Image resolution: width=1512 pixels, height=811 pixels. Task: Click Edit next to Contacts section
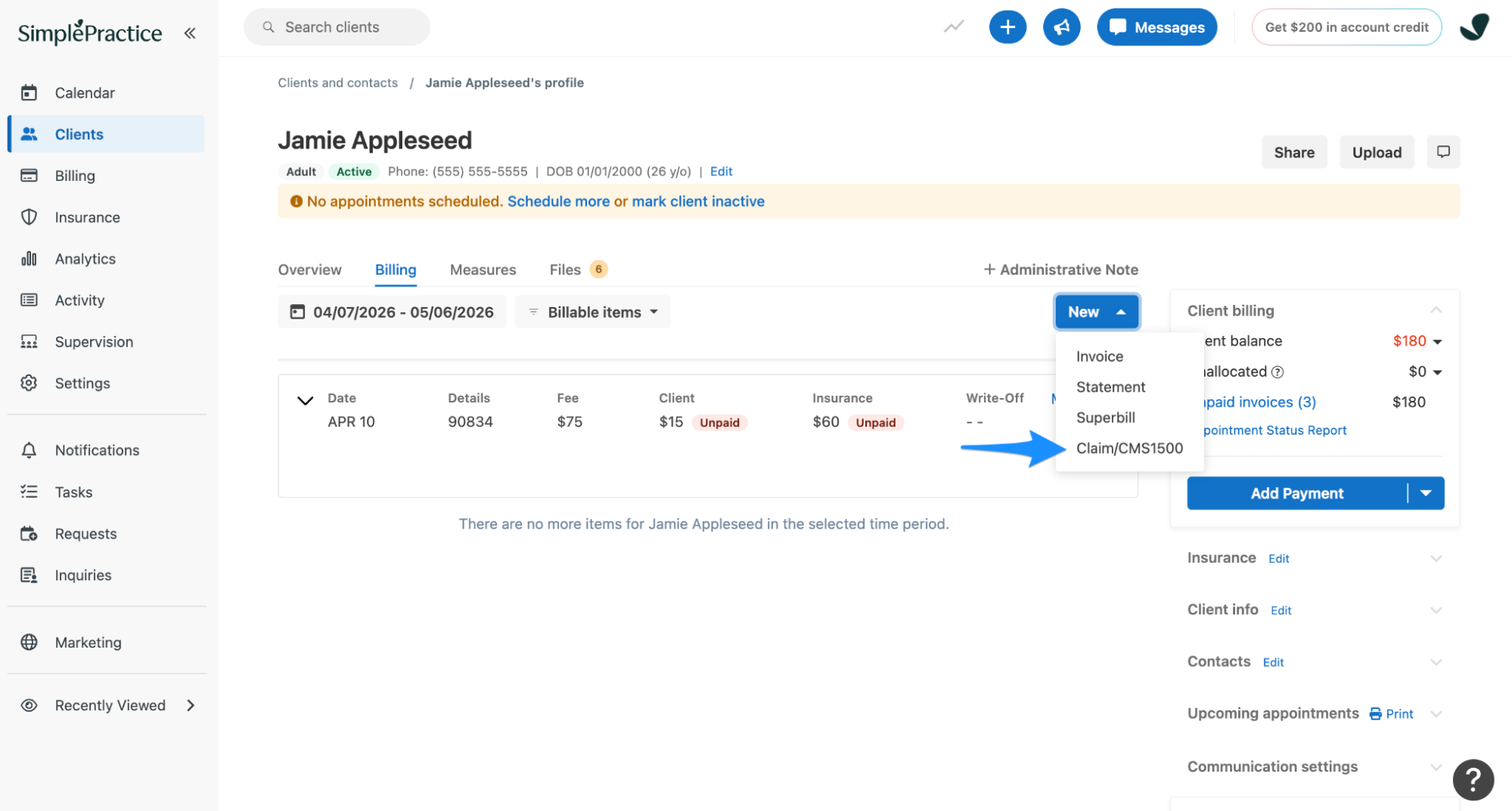click(1273, 662)
